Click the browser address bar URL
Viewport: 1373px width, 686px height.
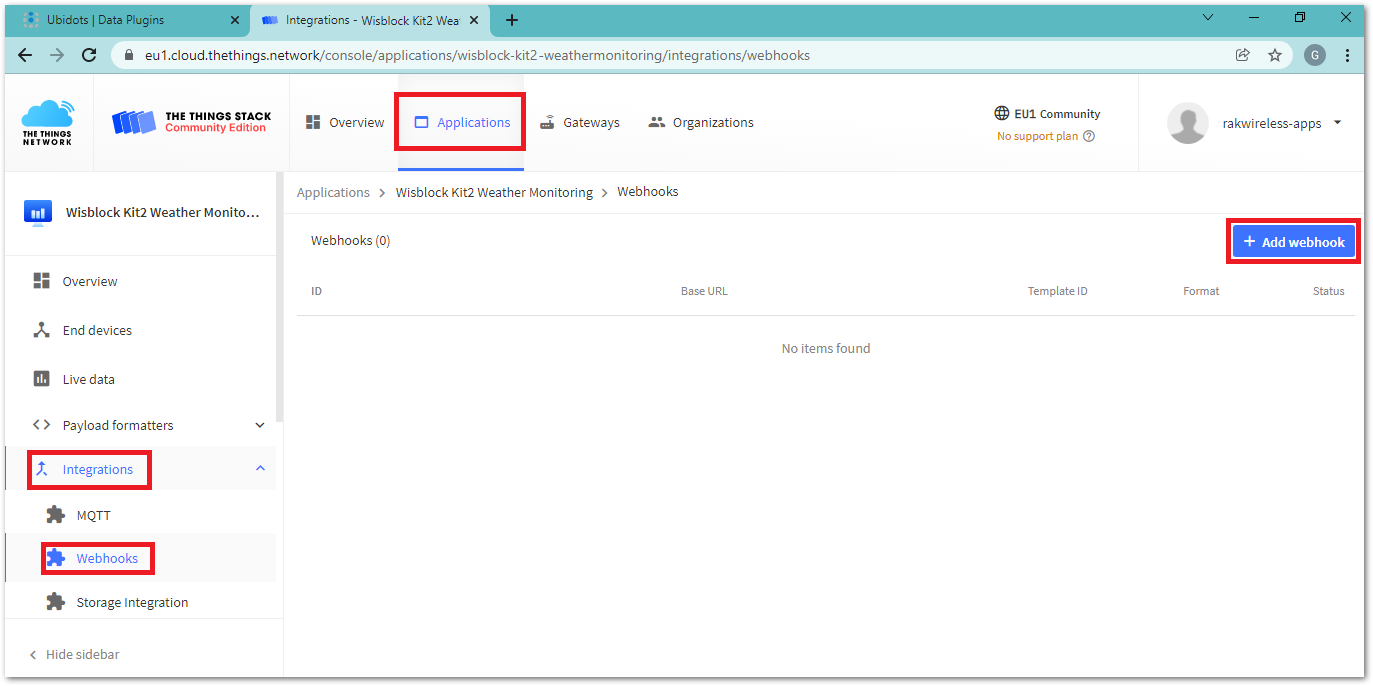pos(477,56)
